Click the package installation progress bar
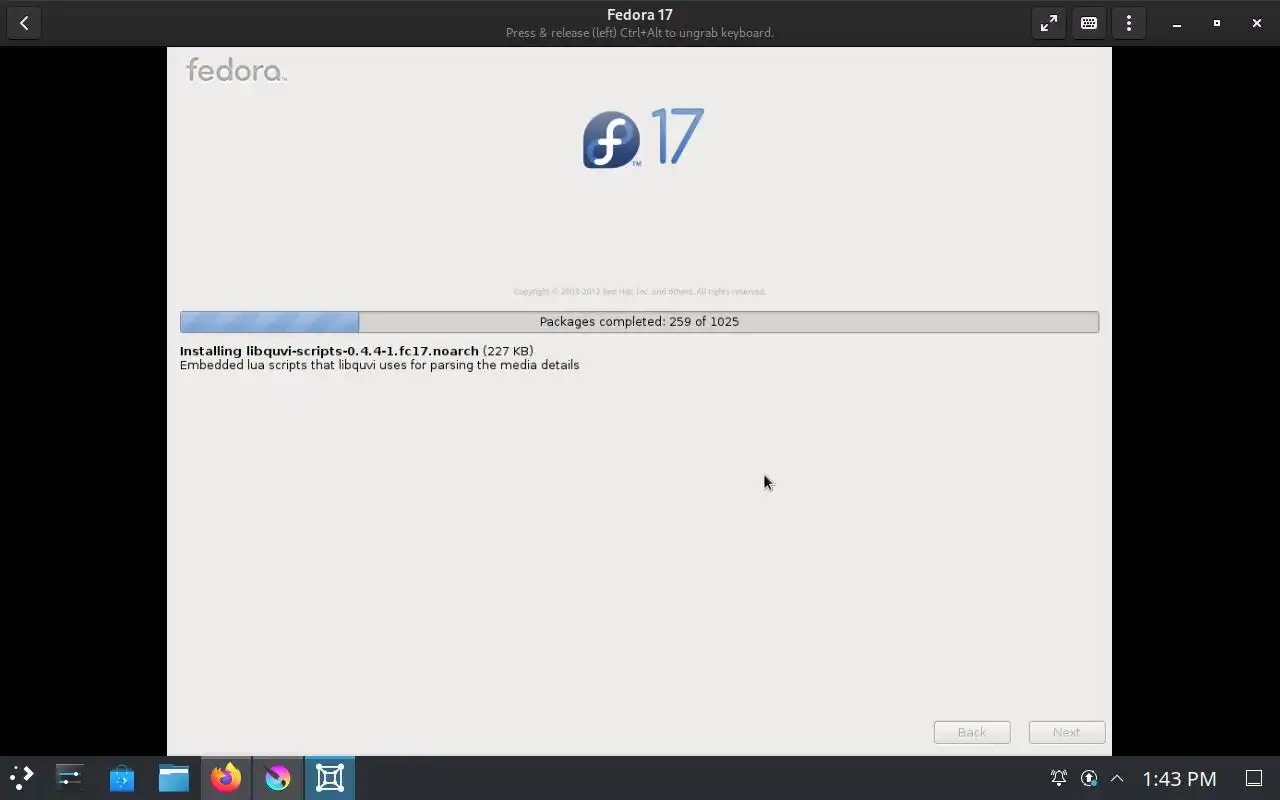 pyautogui.click(x=639, y=321)
